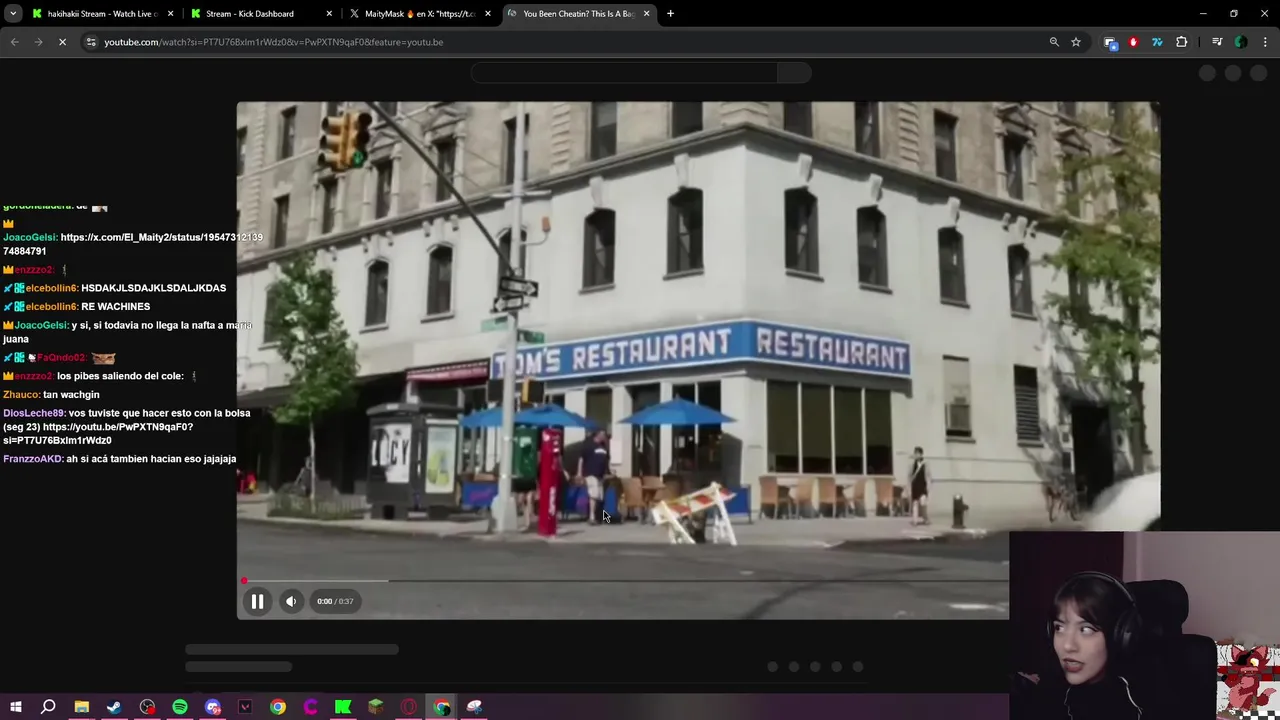Open Windows taskbar search
This screenshot has width=1280, height=720.
tap(48, 707)
